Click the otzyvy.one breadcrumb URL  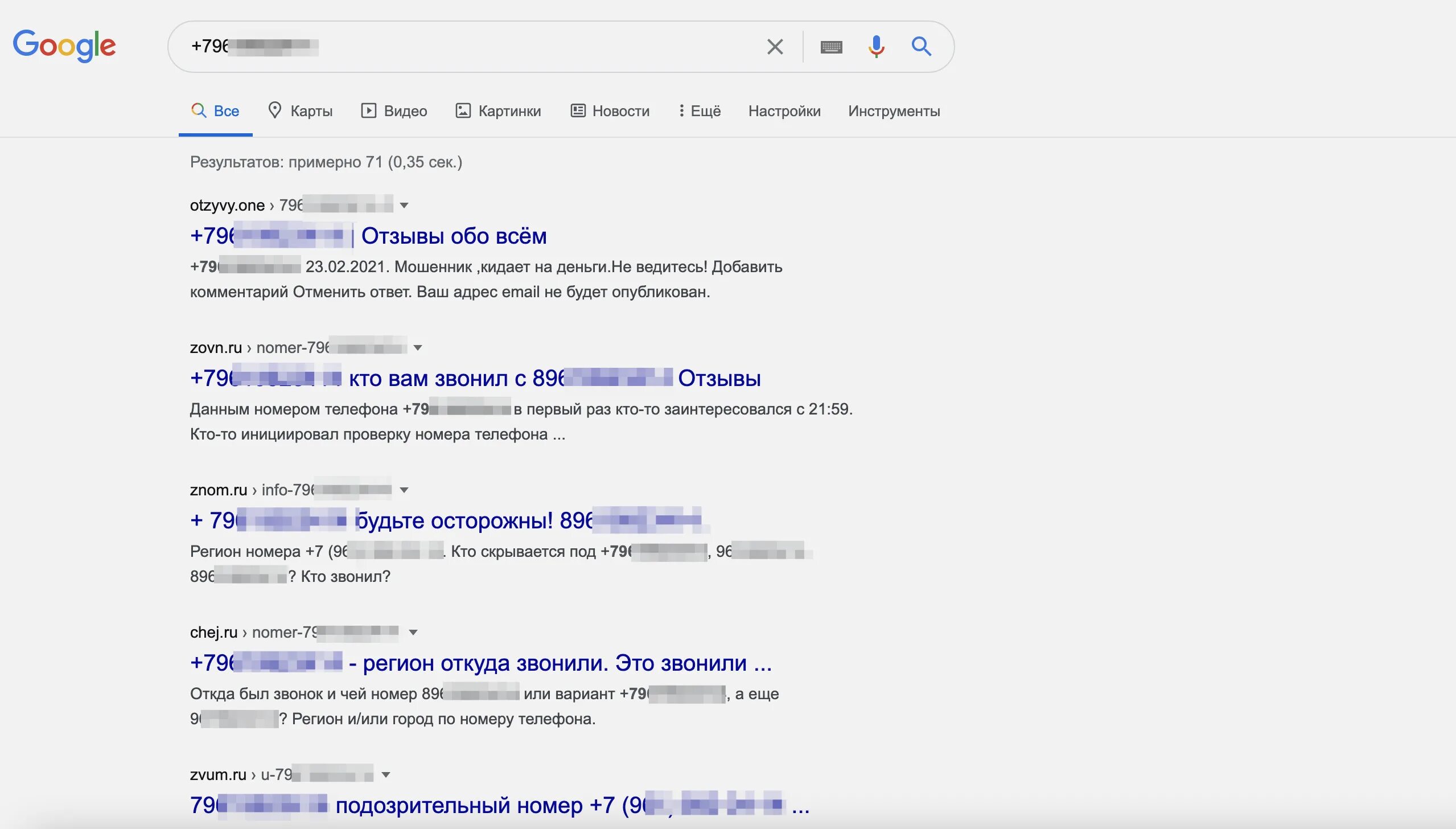point(291,205)
